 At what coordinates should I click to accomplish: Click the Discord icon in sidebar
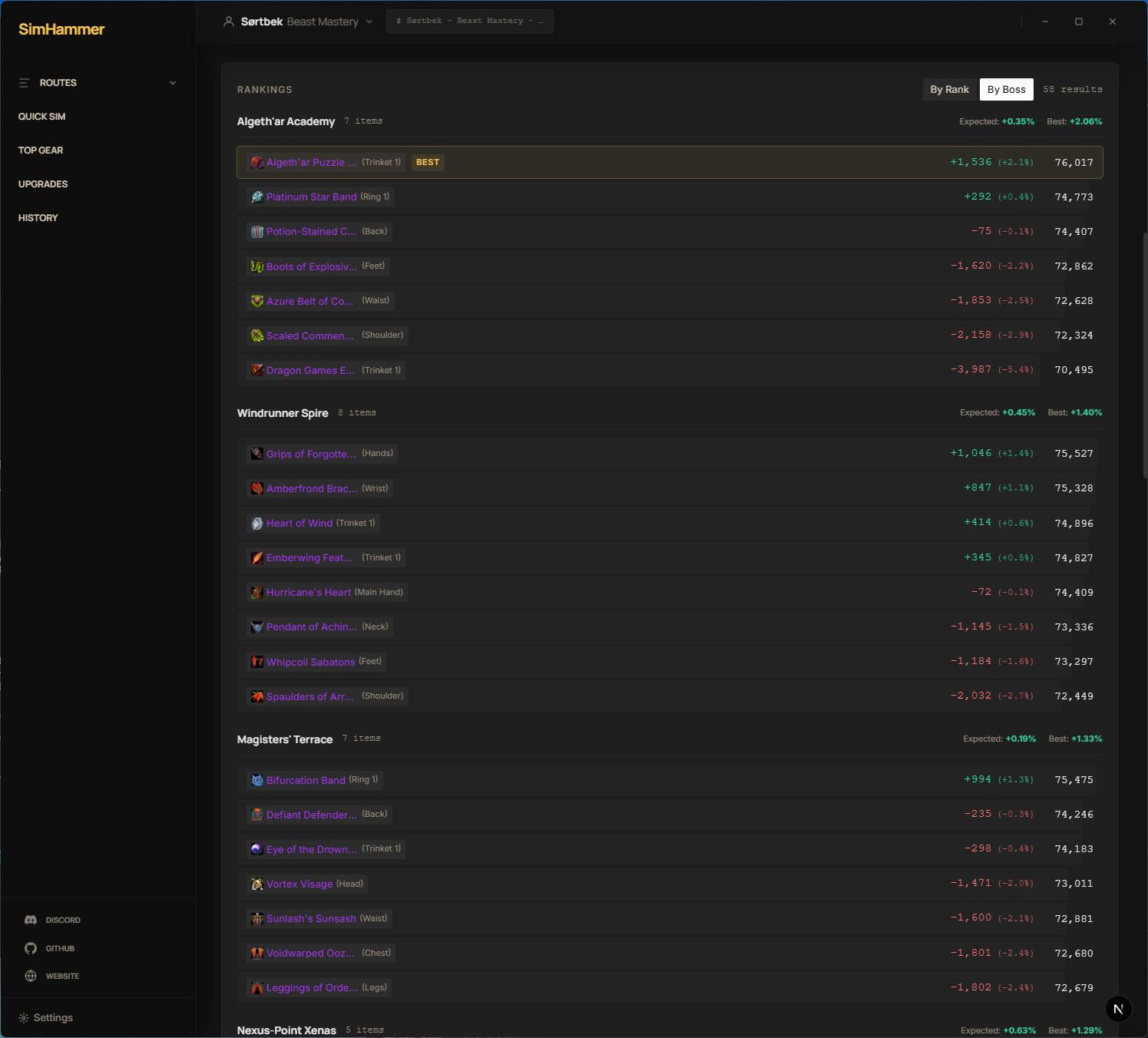[x=31, y=920]
